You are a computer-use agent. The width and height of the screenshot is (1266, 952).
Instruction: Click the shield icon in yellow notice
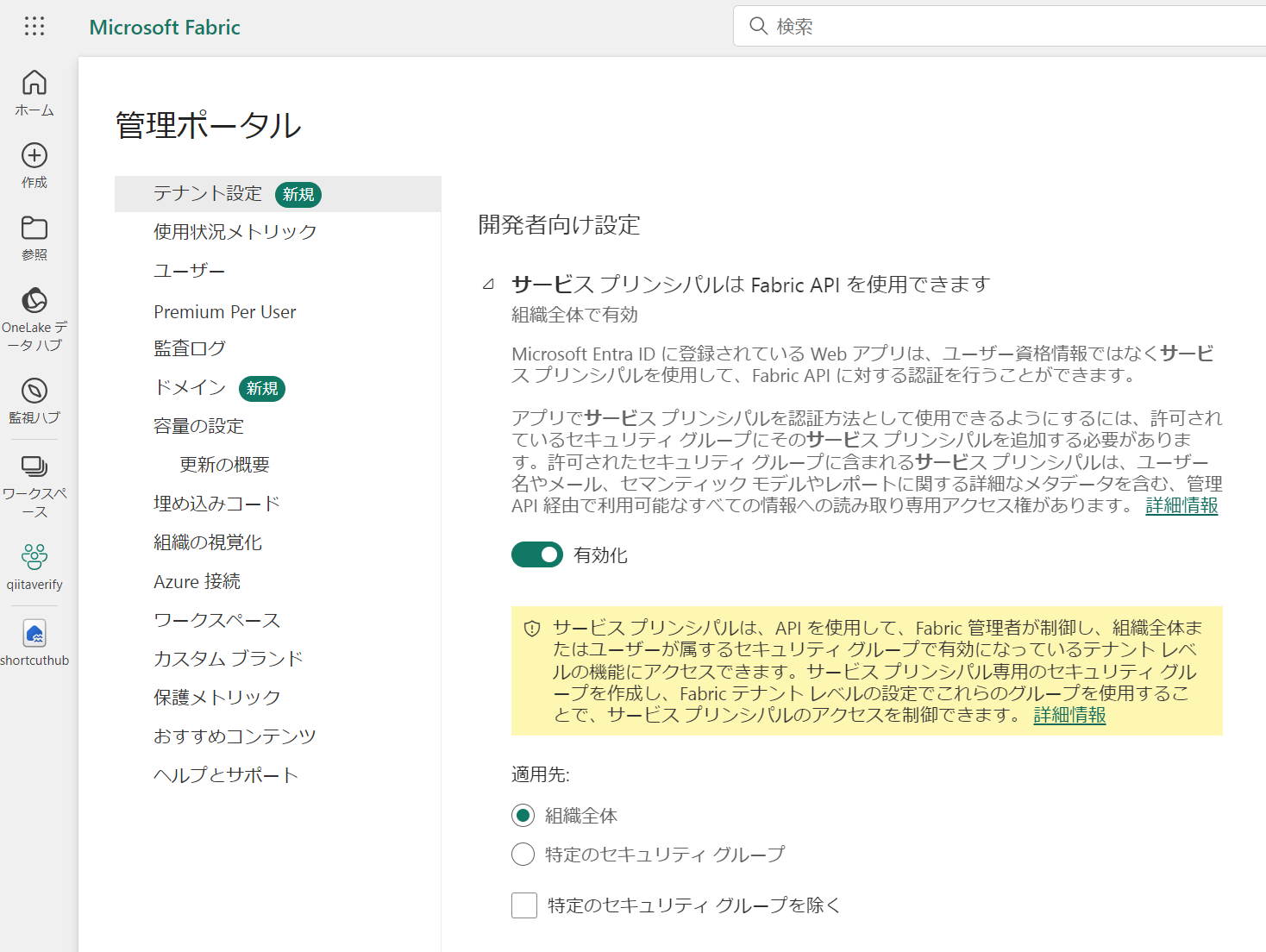(532, 629)
